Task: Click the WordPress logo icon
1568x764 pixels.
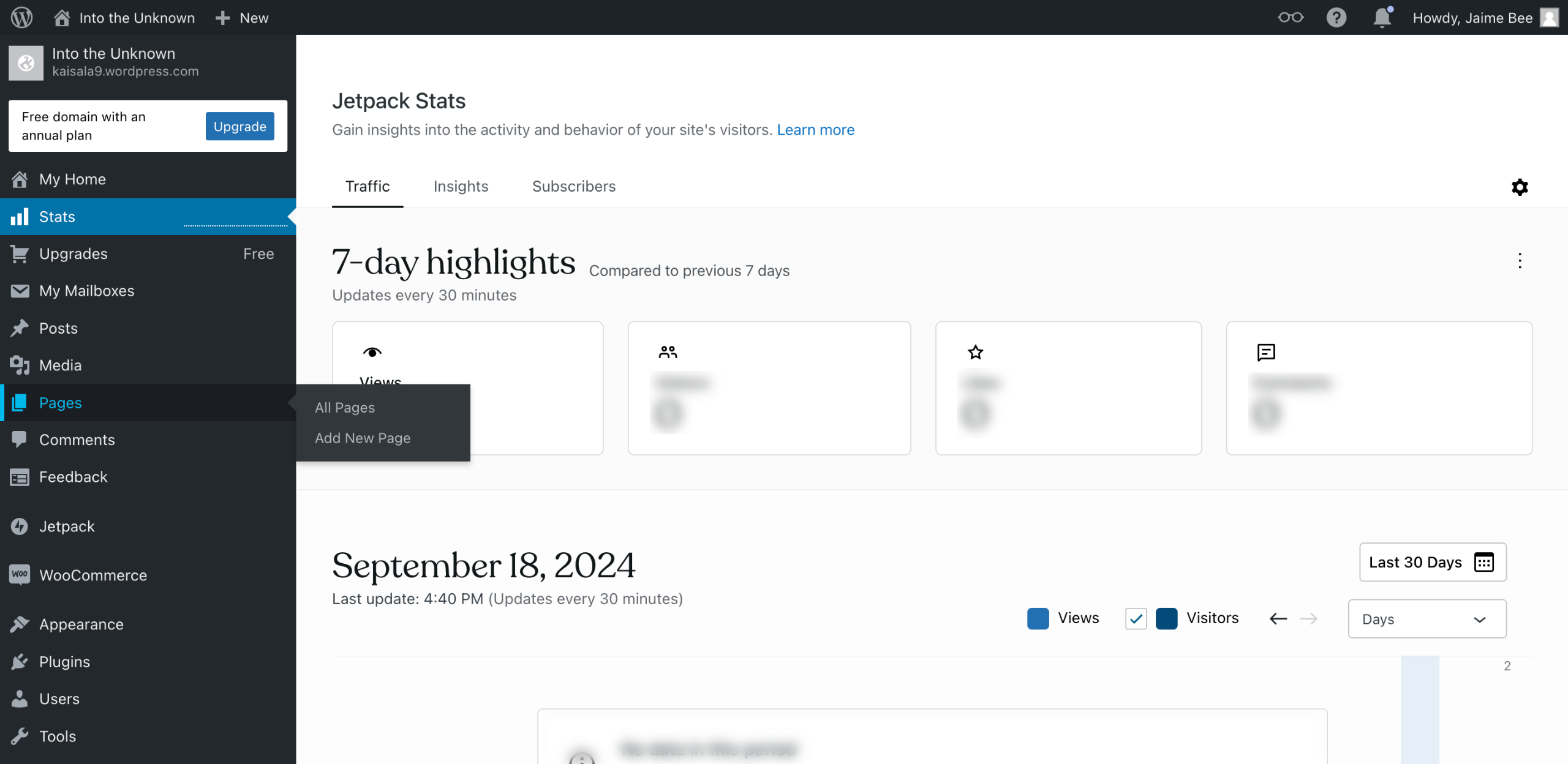Action: point(21,17)
